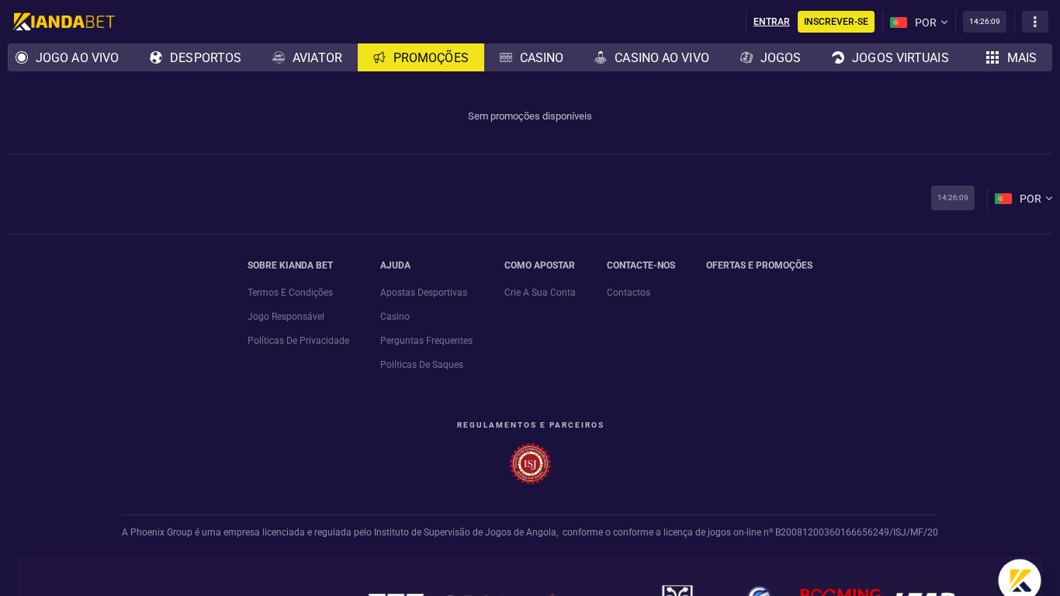Expand the Mais menu
Image resolution: width=1060 pixels, height=596 pixels.
(x=1011, y=57)
